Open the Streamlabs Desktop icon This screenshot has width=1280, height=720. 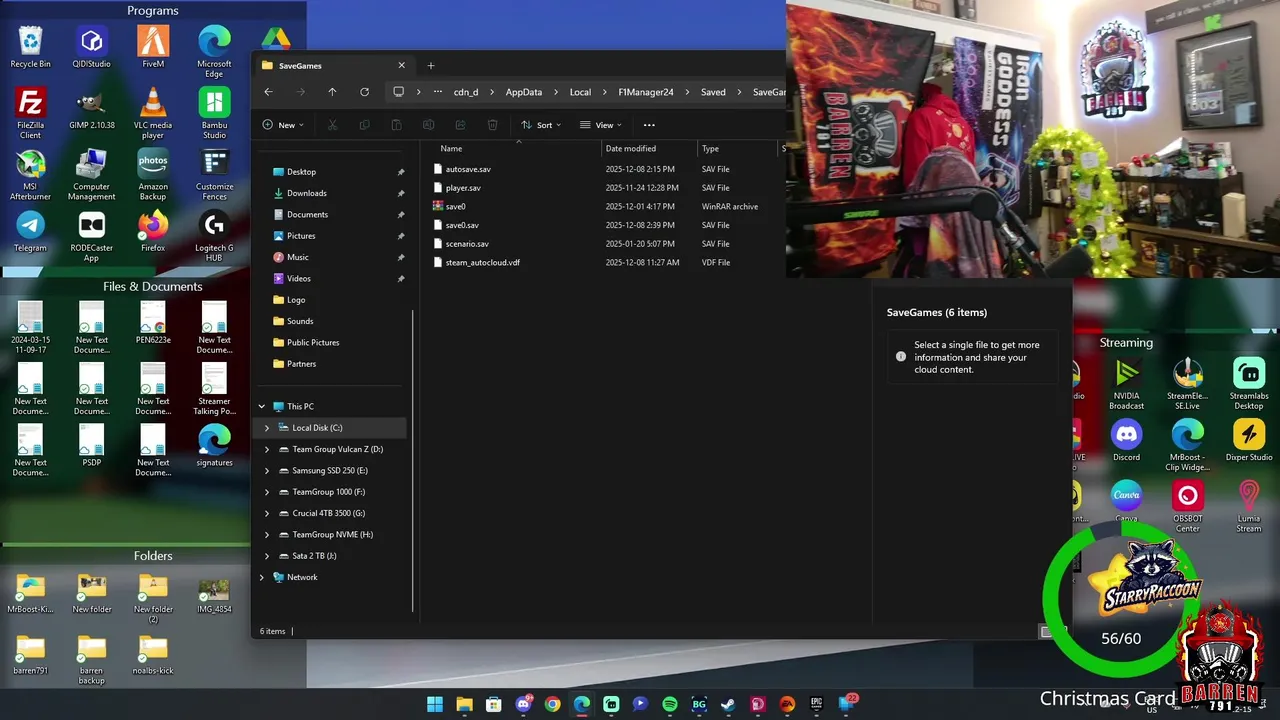tap(1249, 383)
